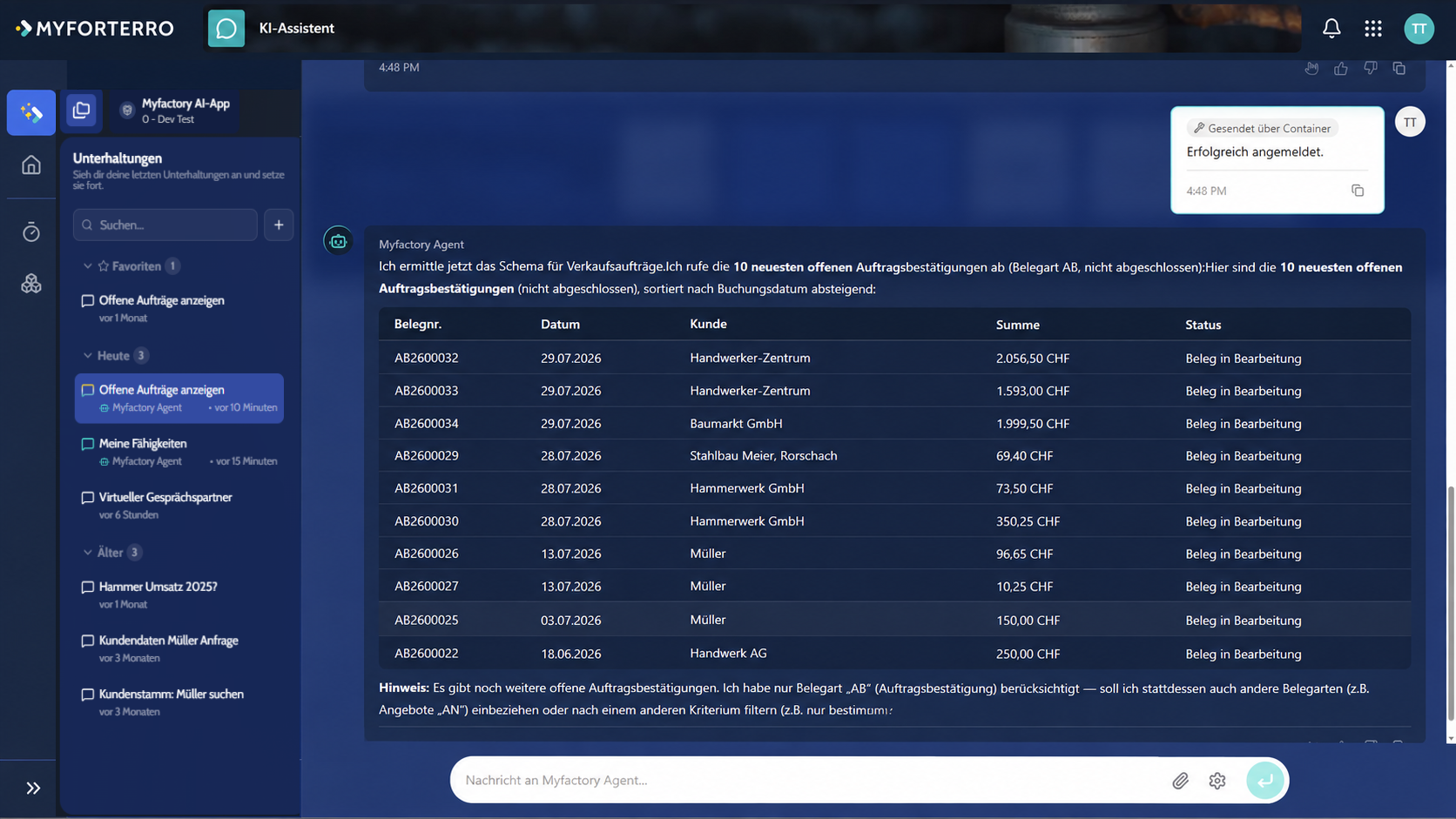This screenshot has height=819, width=1456.
Task: Click the 'Gesendet über Container' tag
Action: tap(1262, 128)
